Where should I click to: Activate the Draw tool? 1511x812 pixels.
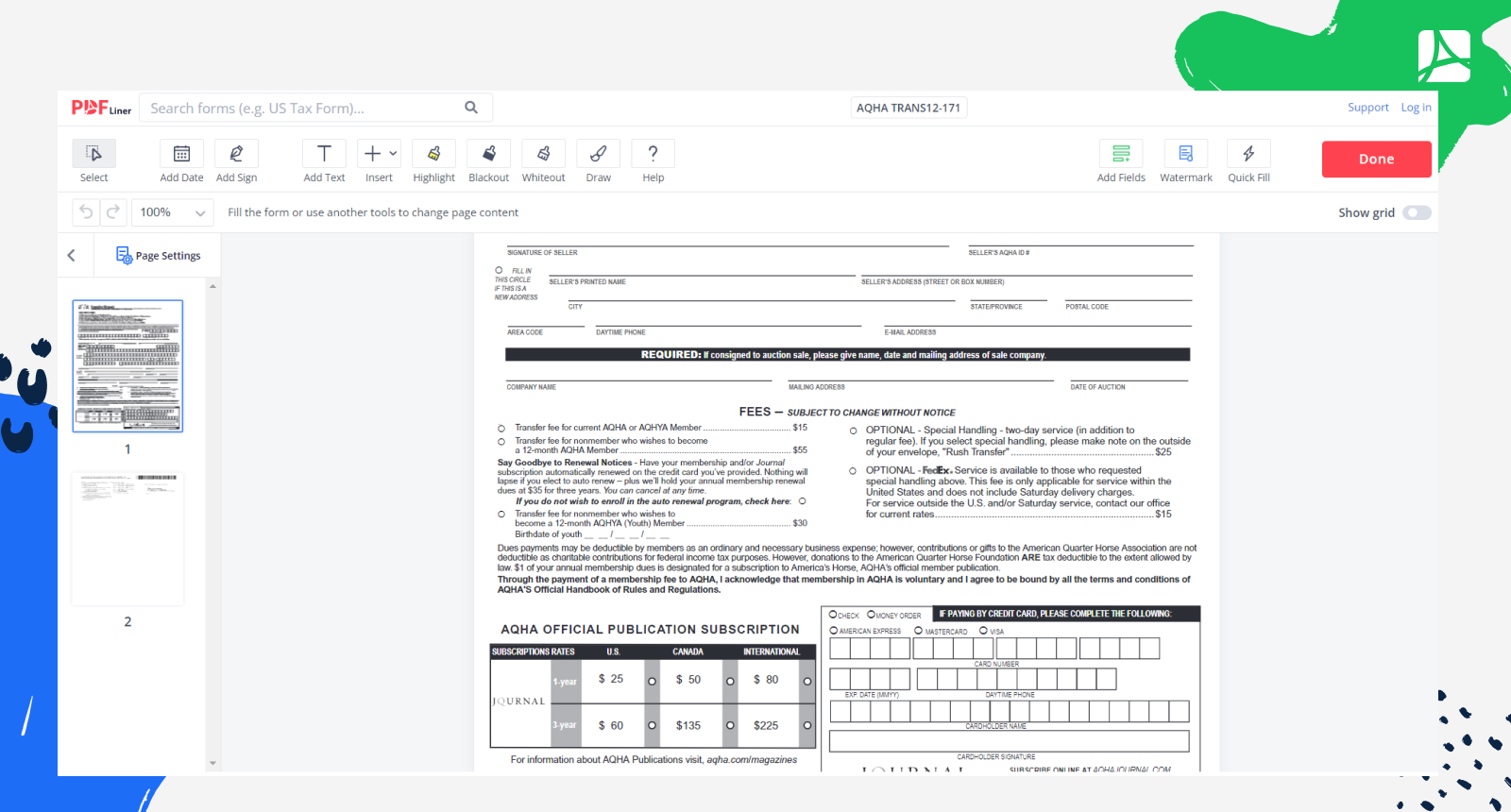598,154
